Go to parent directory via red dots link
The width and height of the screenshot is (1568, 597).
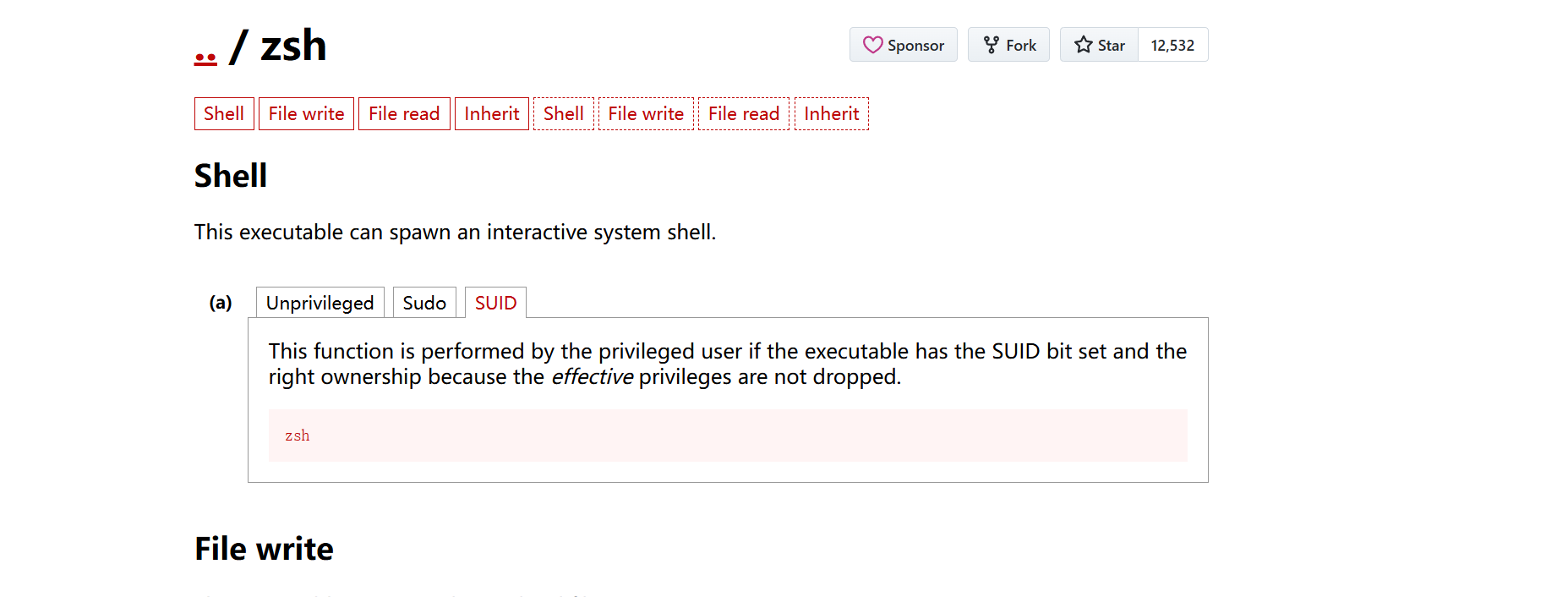[x=205, y=58]
